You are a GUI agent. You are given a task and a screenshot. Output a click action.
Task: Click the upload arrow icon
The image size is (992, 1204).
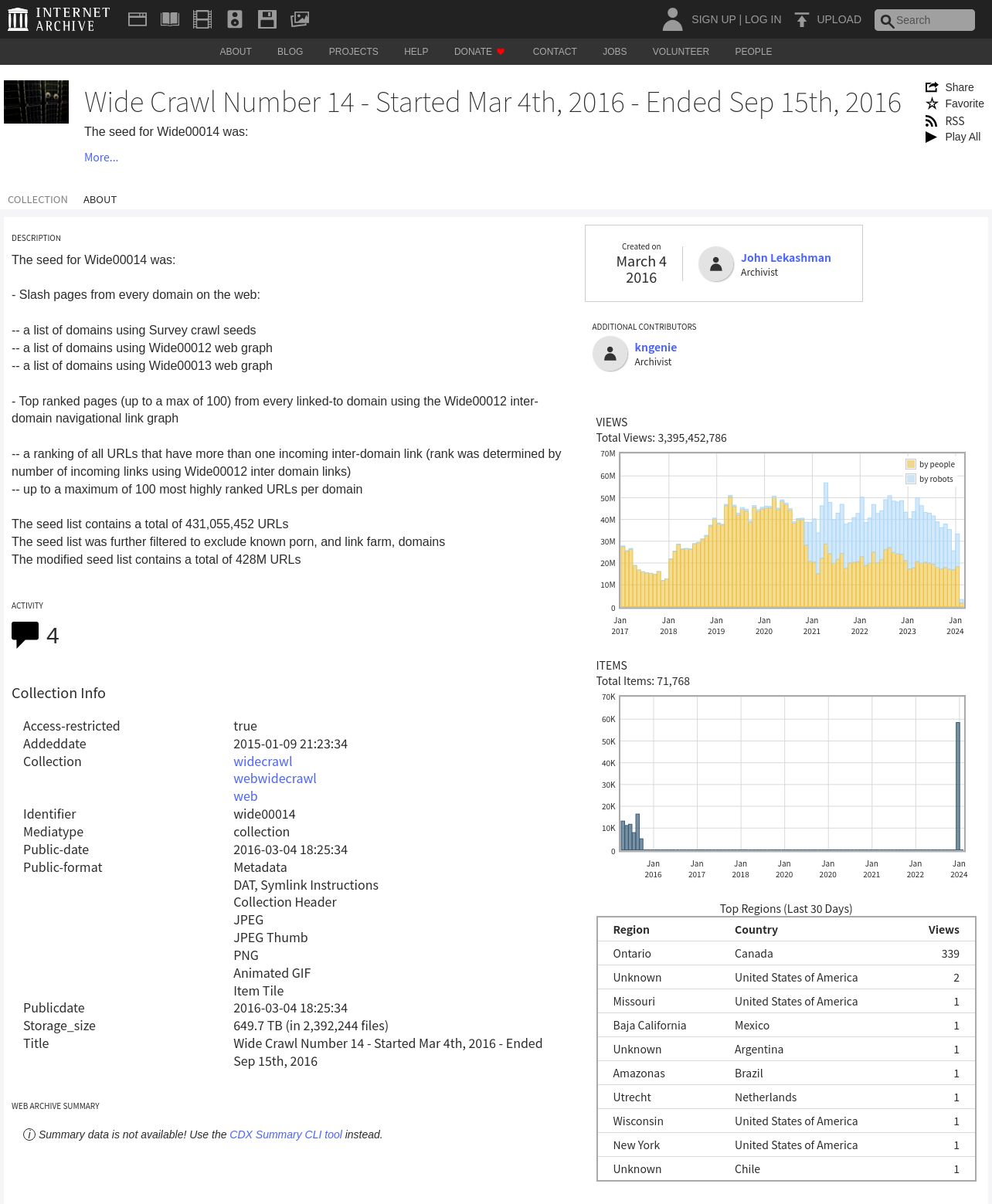pyautogui.click(x=802, y=19)
